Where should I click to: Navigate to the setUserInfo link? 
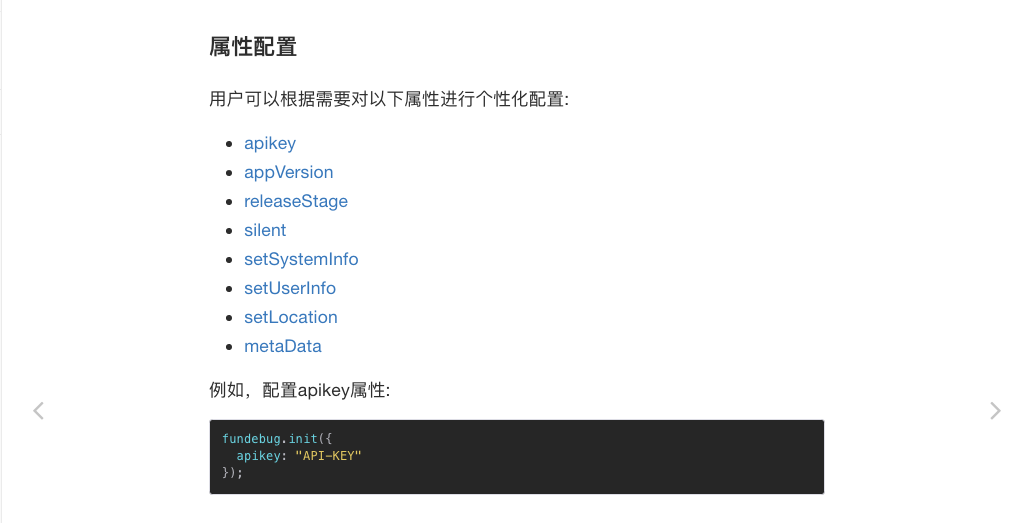[x=290, y=288]
